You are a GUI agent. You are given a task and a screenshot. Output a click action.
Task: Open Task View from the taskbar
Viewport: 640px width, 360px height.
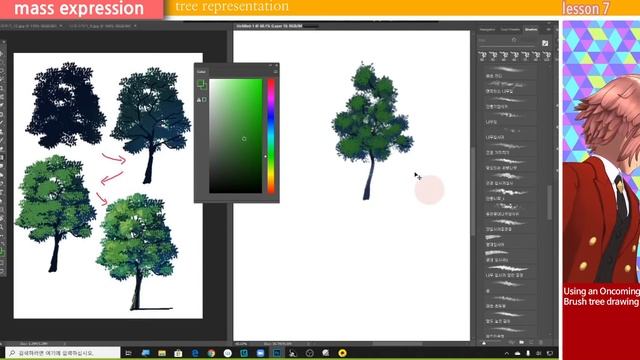click(129, 353)
